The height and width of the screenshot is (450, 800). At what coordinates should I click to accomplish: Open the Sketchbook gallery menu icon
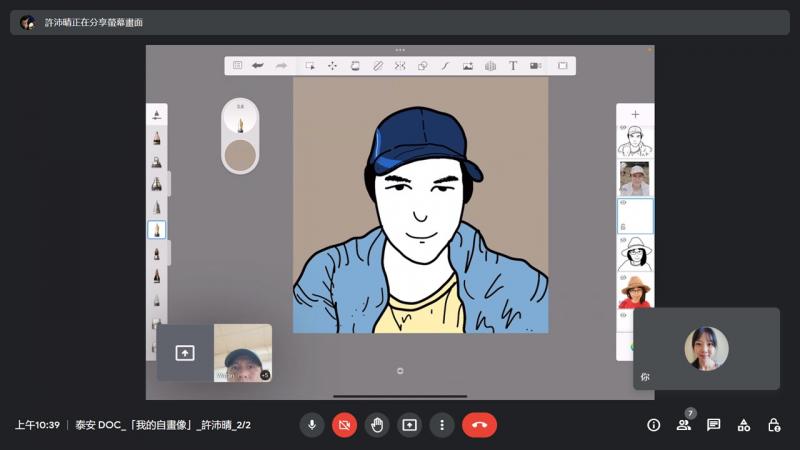[x=237, y=65]
